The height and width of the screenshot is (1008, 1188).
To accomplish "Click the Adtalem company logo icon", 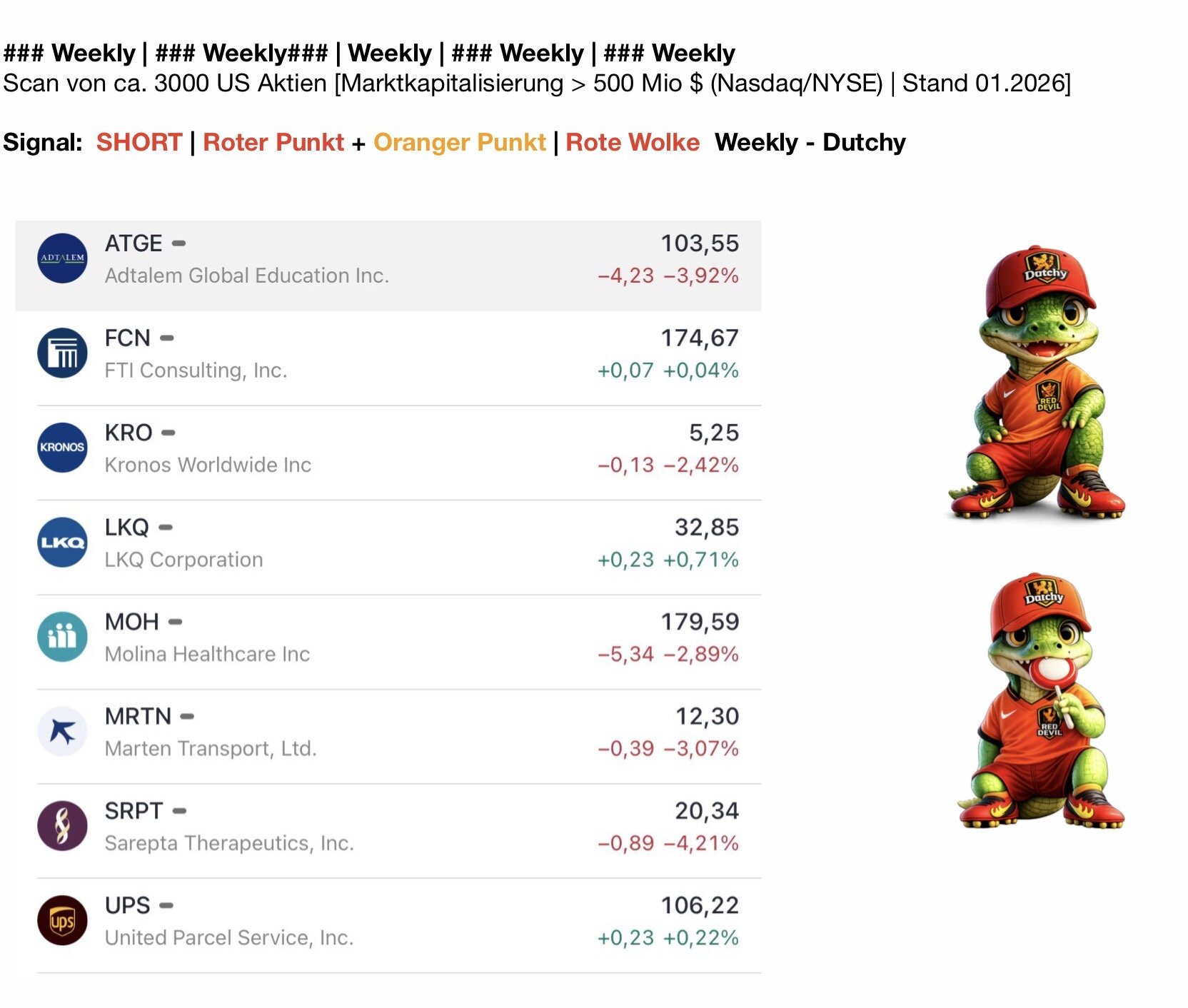I will (x=62, y=258).
